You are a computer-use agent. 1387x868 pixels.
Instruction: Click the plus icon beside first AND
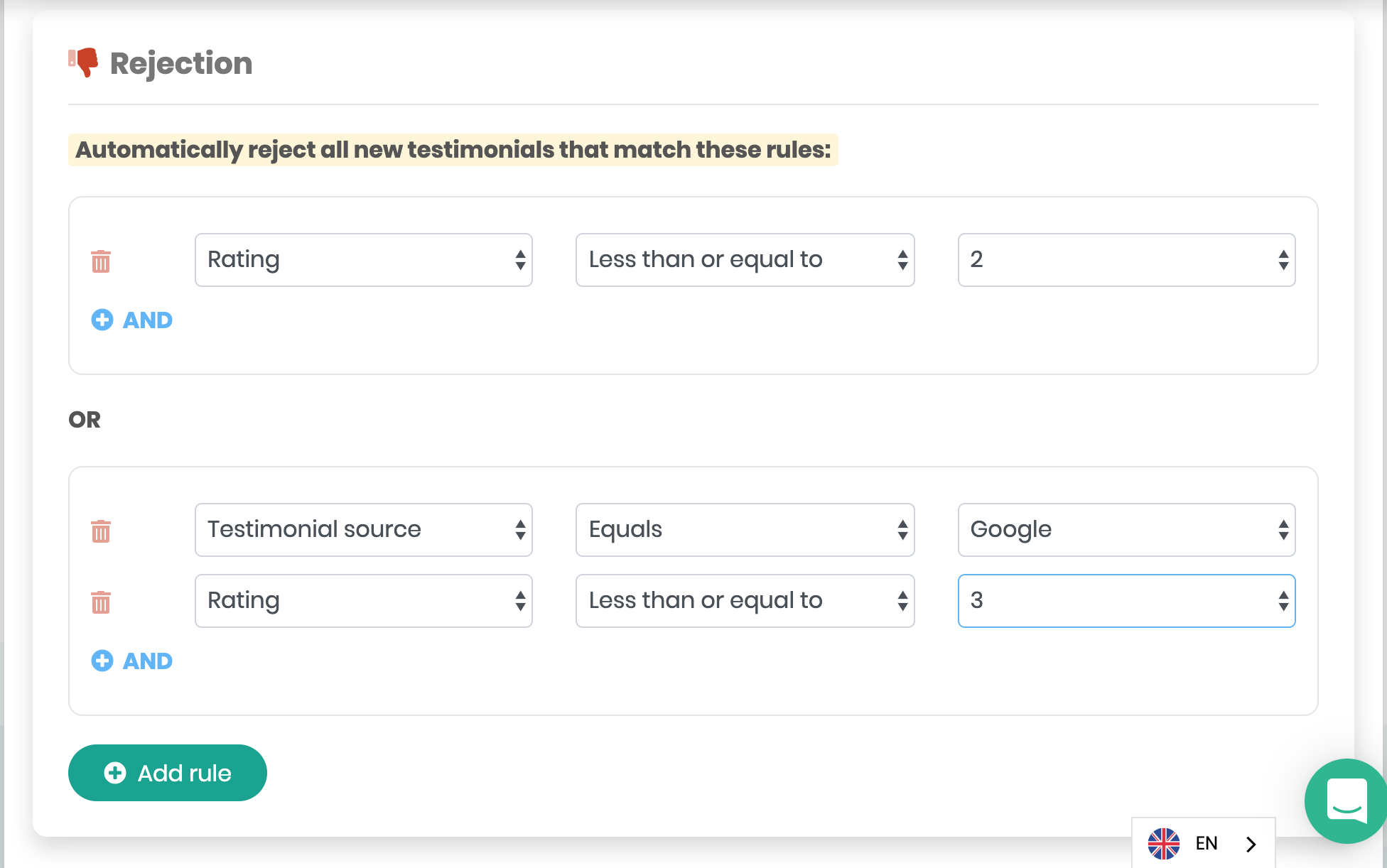point(102,320)
